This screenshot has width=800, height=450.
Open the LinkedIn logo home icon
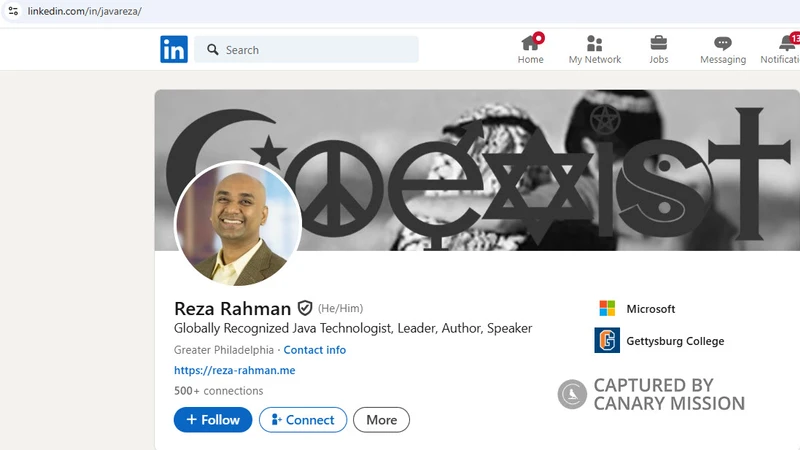click(x=174, y=49)
